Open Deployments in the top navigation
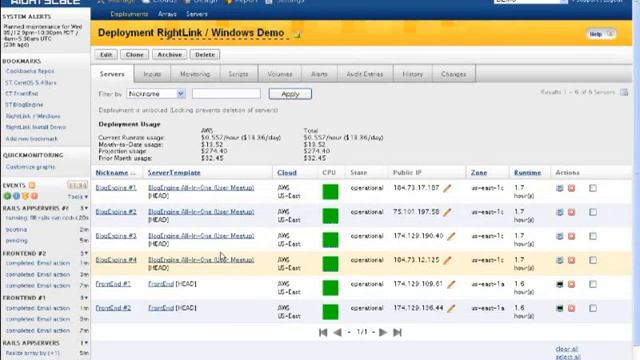The image size is (640, 360). pos(129,14)
